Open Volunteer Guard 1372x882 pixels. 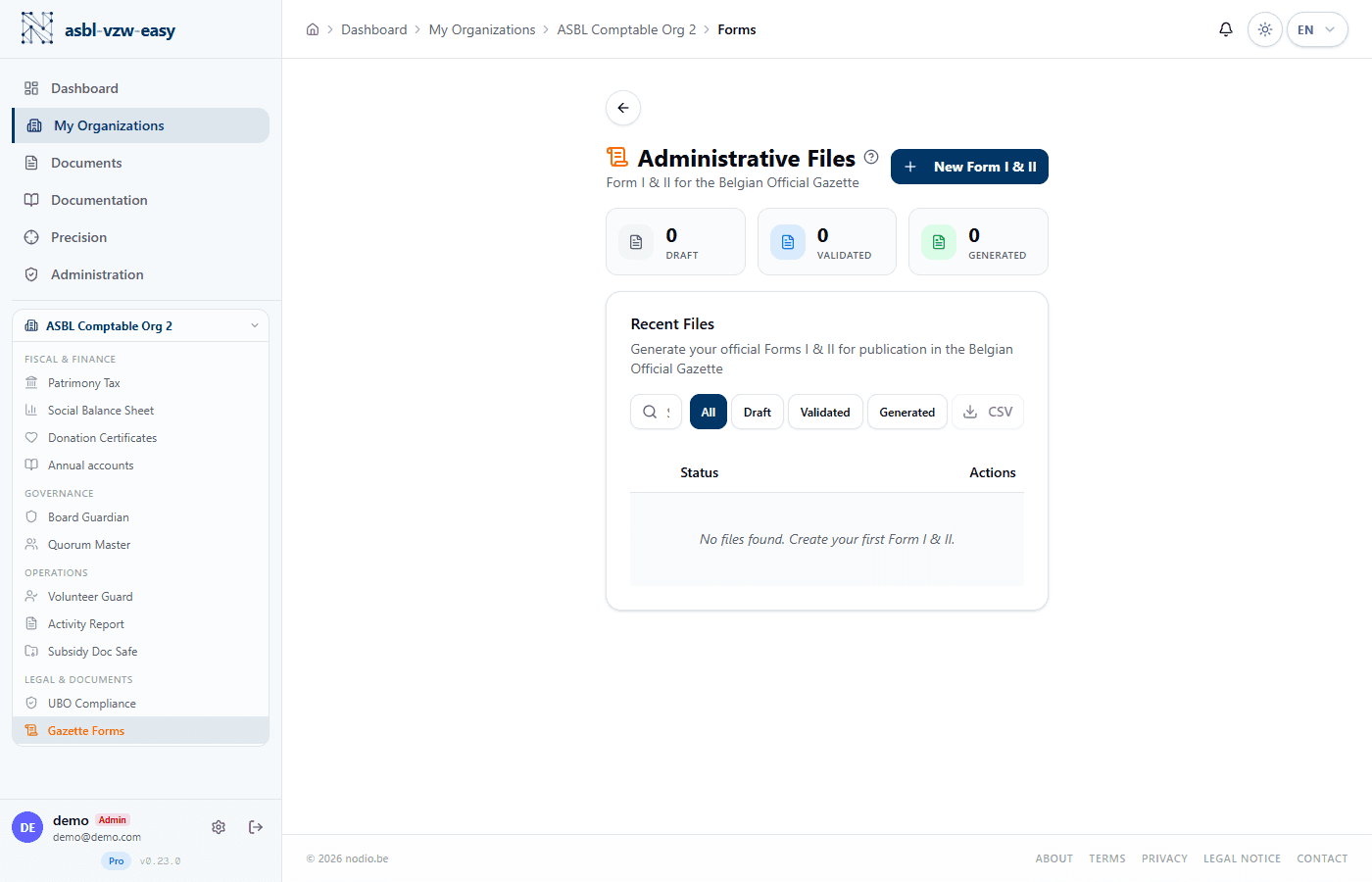pyautogui.click(x=141, y=597)
